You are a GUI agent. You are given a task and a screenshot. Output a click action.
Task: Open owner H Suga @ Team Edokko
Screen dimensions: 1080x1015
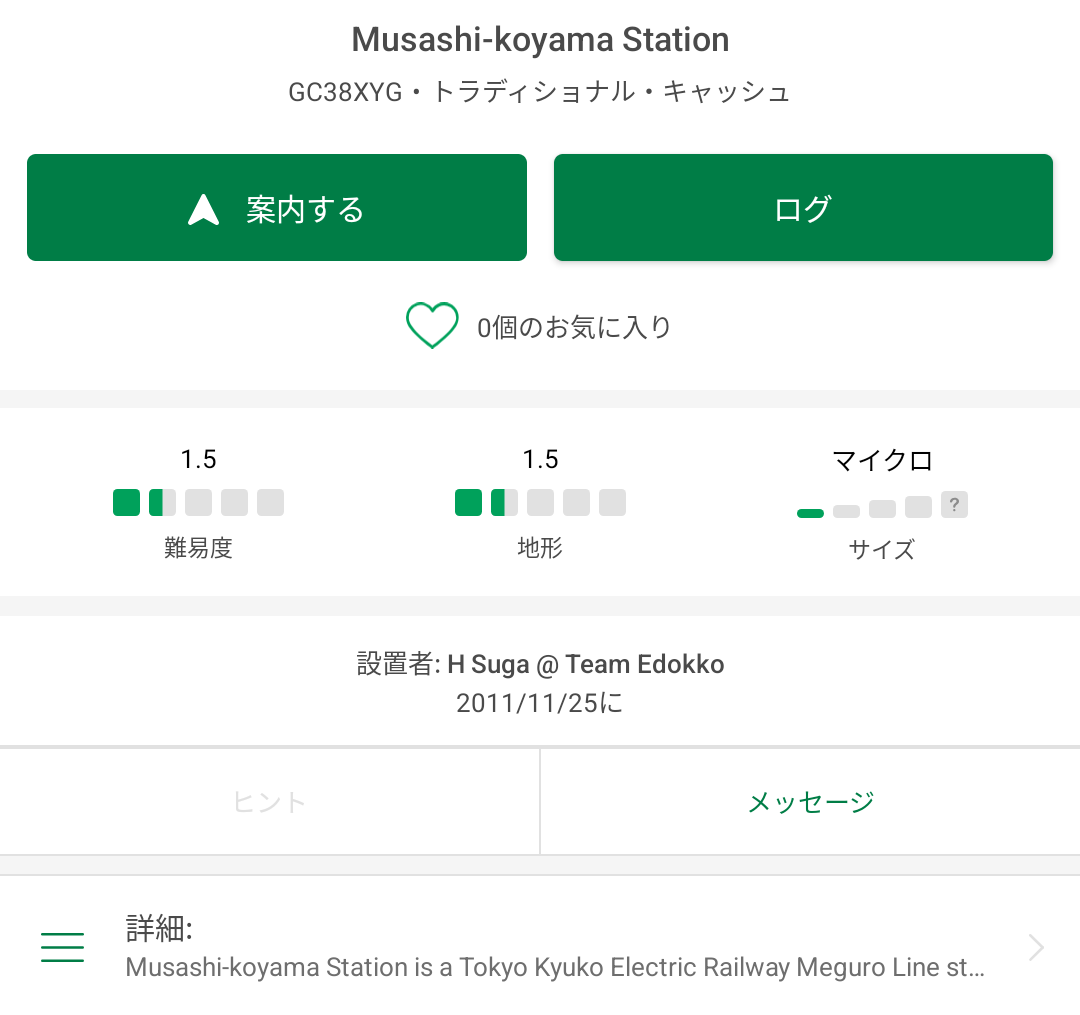click(585, 664)
